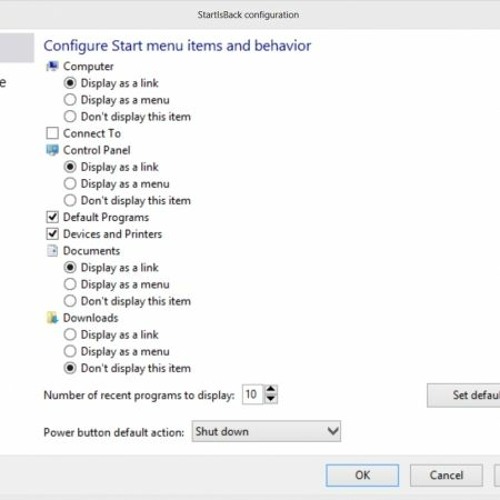Decrease recent programs count with down arrow
Screen dimensions: 500x500
(x=271, y=399)
